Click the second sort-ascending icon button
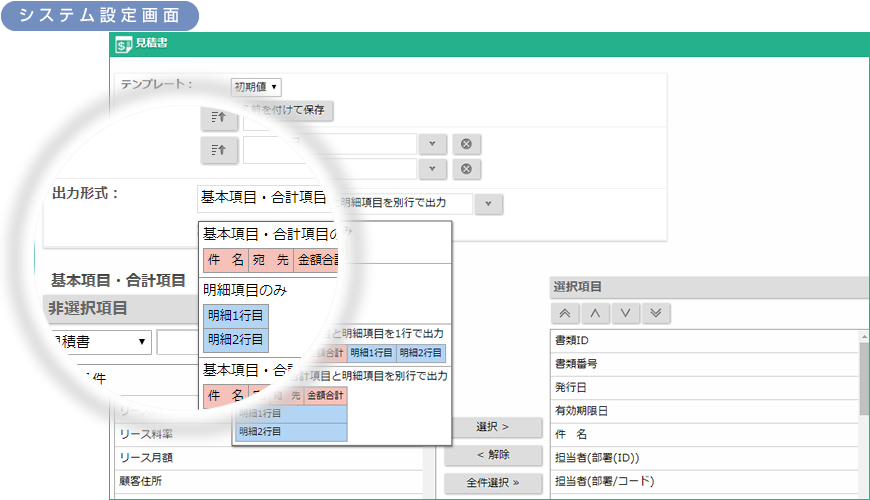Viewport: 870px width, 500px height. point(219,151)
